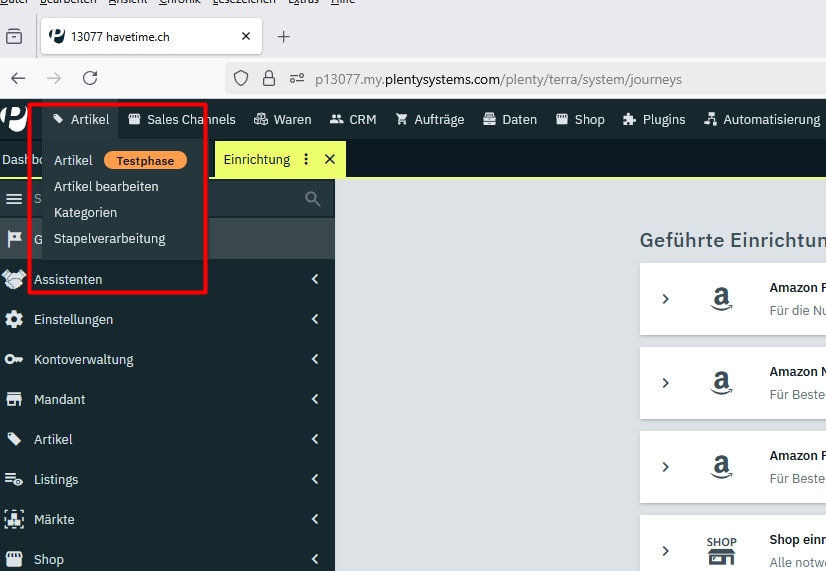Expand the Listings chevron in sidebar

click(x=315, y=479)
